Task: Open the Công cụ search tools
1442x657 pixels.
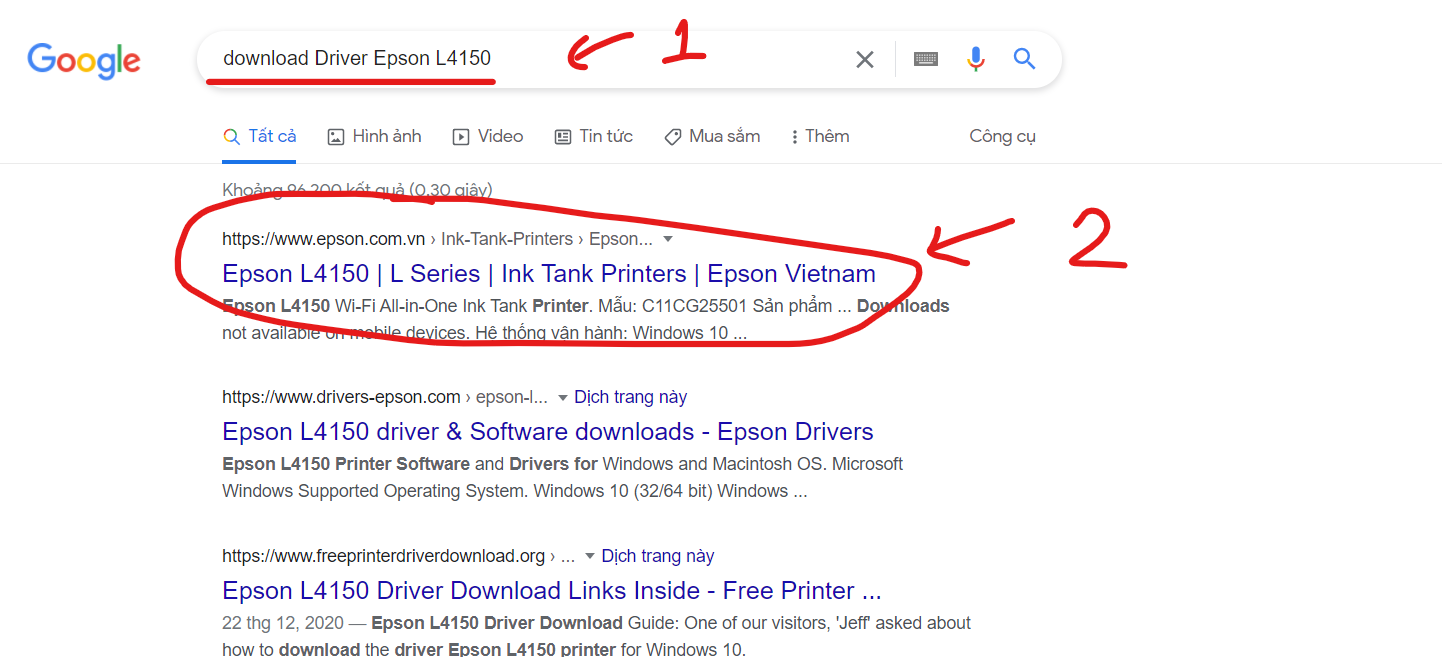Action: pyautogui.click(x=1002, y=137)
